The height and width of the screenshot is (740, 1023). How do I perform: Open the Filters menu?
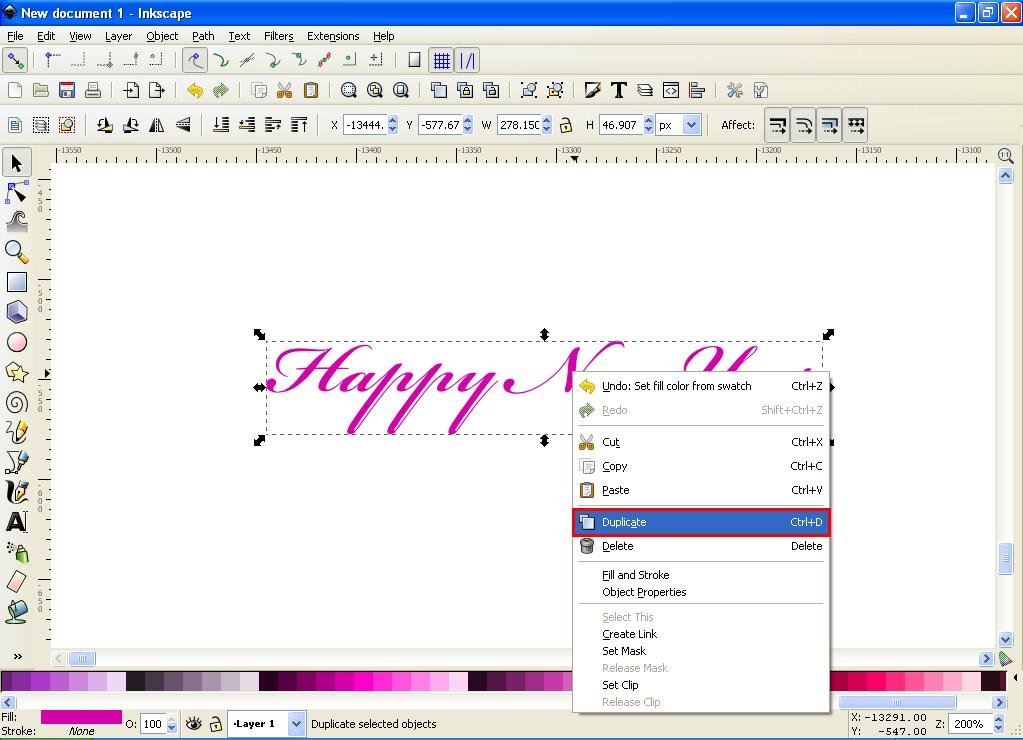tap(279, 36)
